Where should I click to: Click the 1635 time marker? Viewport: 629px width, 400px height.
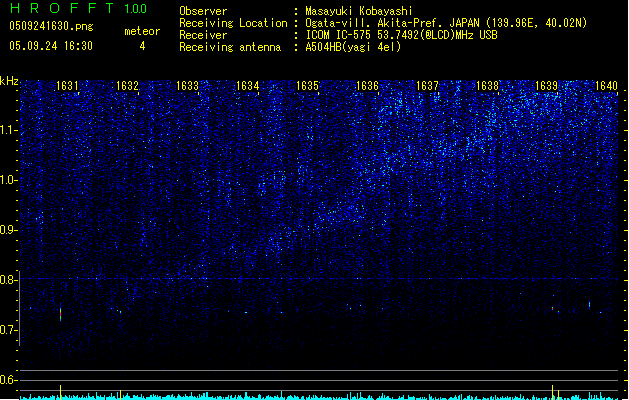(307, 86)
